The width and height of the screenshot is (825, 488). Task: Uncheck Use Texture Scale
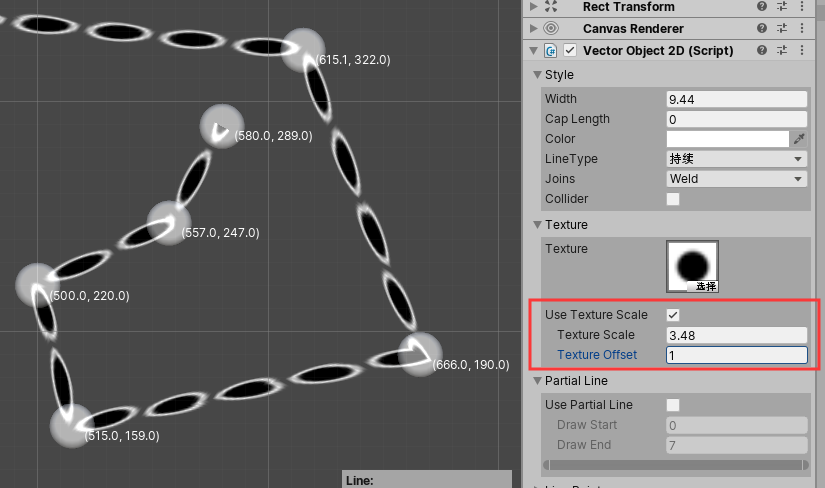(x=673, y=315)
